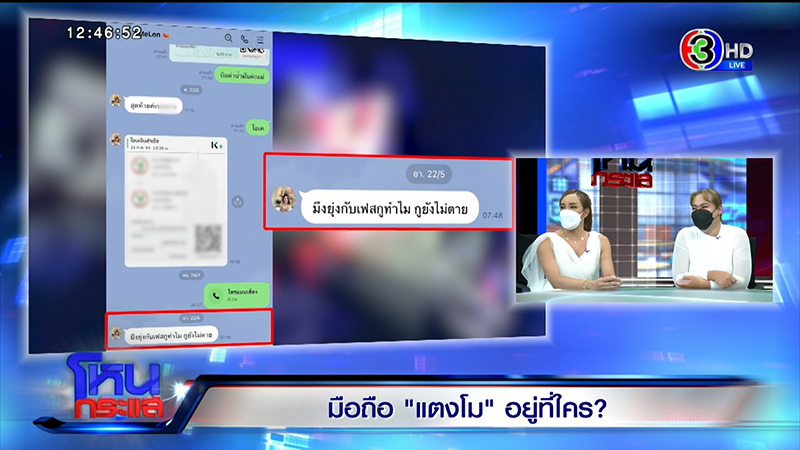The height and width of the screenshot is (450, 800).
Task: Click the enlarged date chip 'อา. 22/5'
Action: [x=429, y=174]
